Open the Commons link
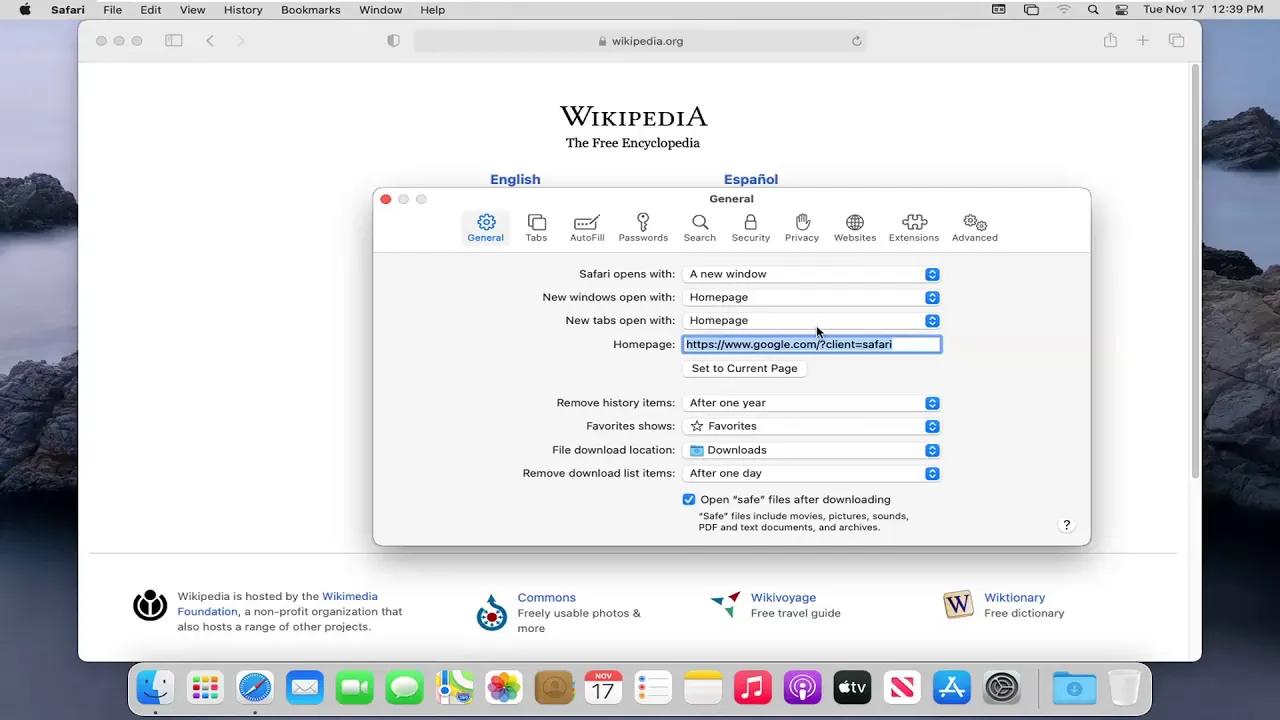This screenshot has width=1280, height=720. point(546,597)
